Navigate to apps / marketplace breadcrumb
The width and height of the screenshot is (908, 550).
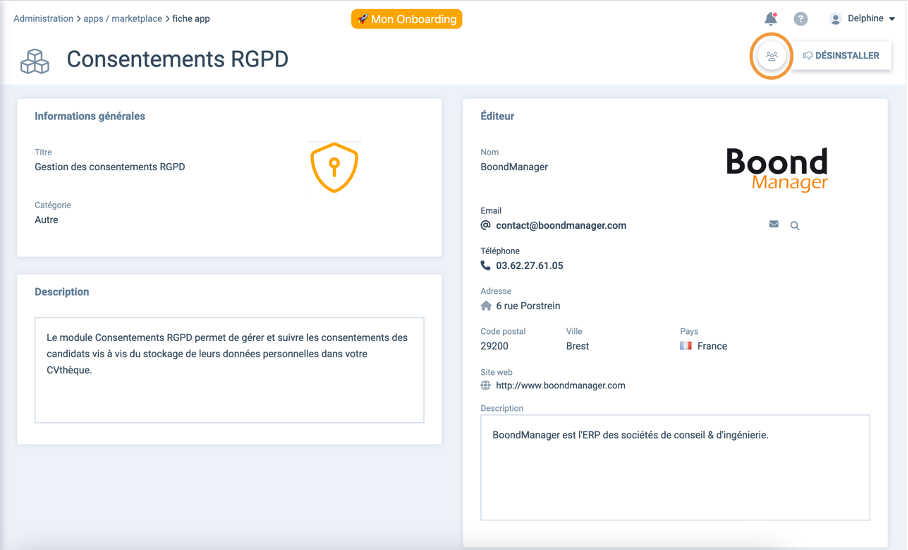click(x=123, y=19)
